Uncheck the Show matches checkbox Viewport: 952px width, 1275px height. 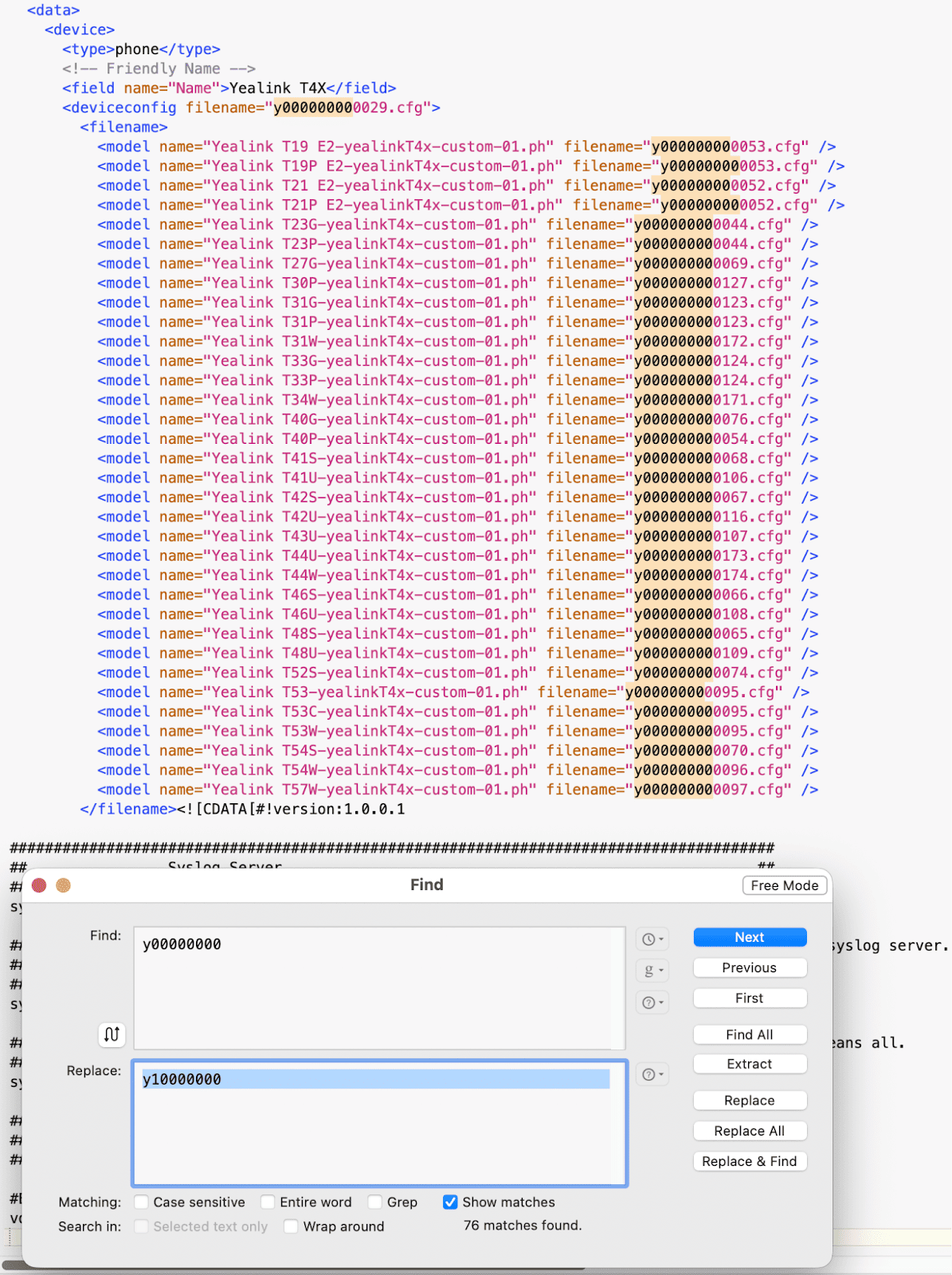[450, 1202]
